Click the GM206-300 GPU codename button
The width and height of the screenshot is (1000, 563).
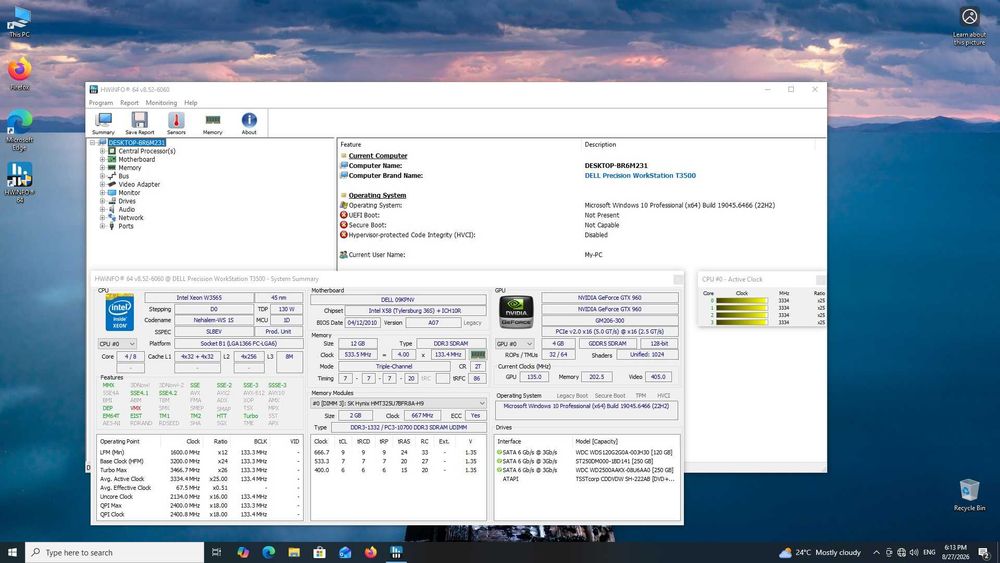[610, 321]
